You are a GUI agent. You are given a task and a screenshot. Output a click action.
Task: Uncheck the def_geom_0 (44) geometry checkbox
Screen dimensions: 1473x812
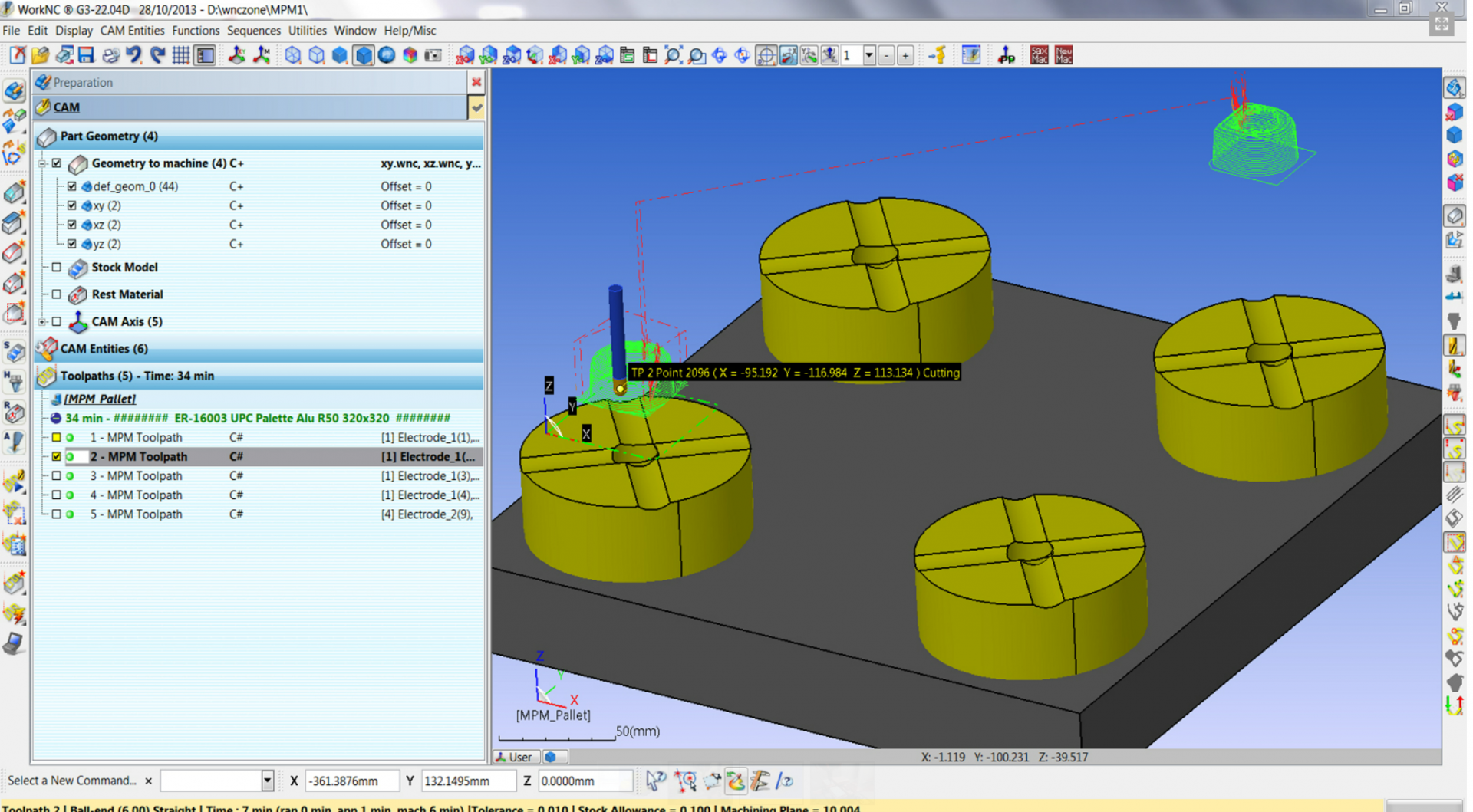pyautogui.click(x=72, y=186)
